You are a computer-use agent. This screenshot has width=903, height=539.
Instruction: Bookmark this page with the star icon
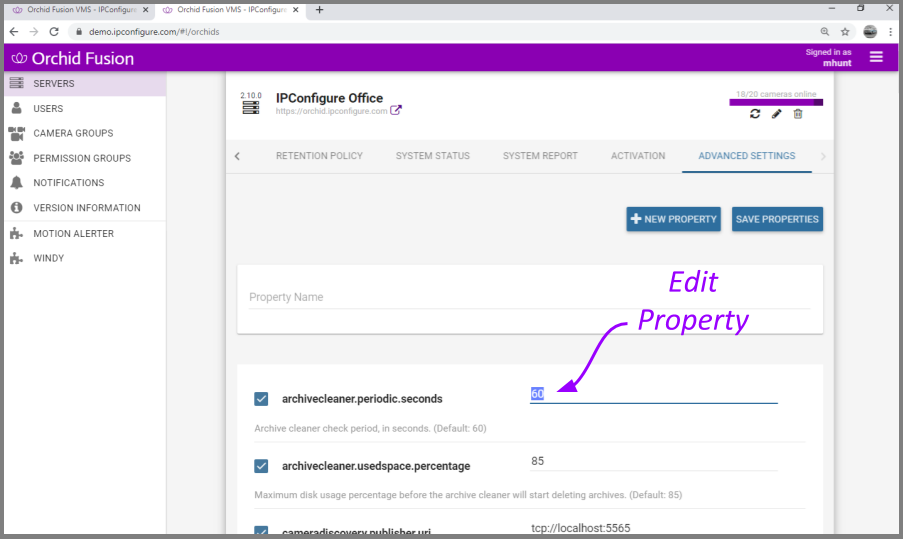click(x=845, y=32)
